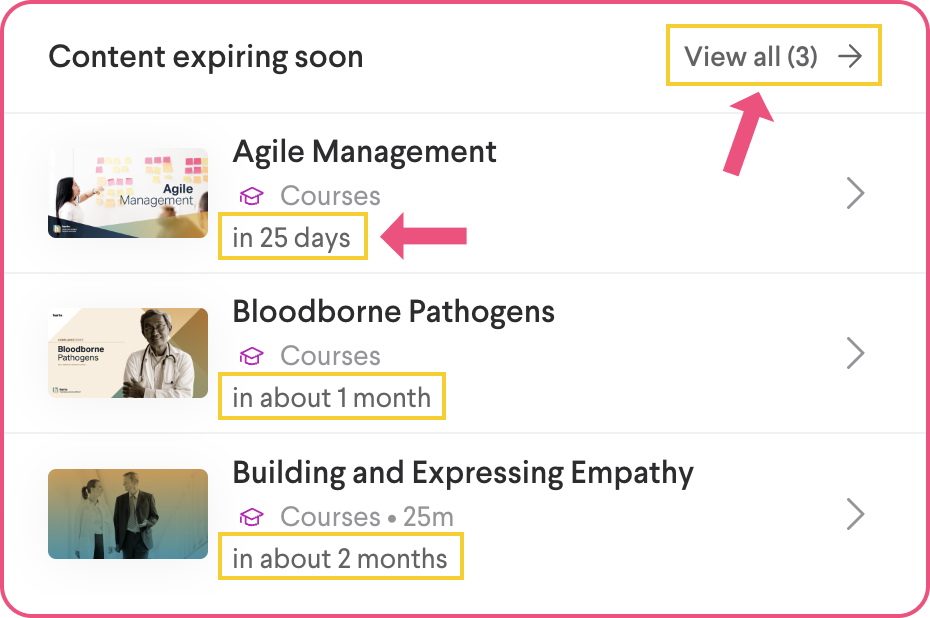Click the Bloodborne Pathogens title
930x618 pixels.
point(393,311)
